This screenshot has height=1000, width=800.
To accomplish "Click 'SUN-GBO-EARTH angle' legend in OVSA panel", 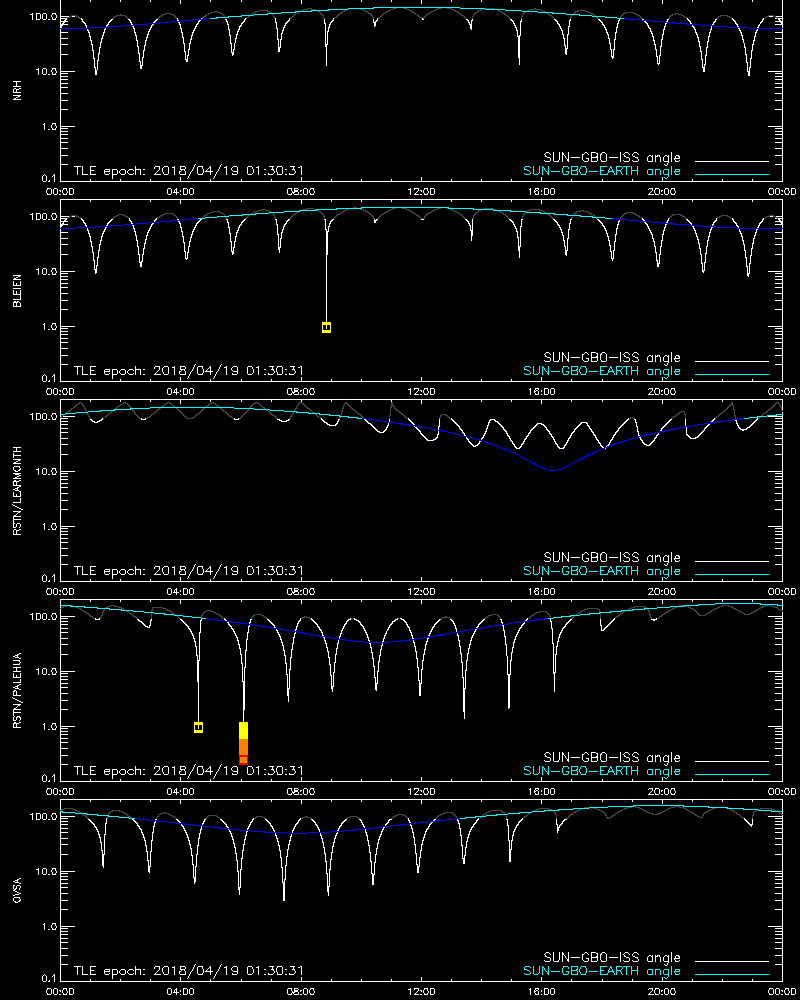I will pos(602,971).
